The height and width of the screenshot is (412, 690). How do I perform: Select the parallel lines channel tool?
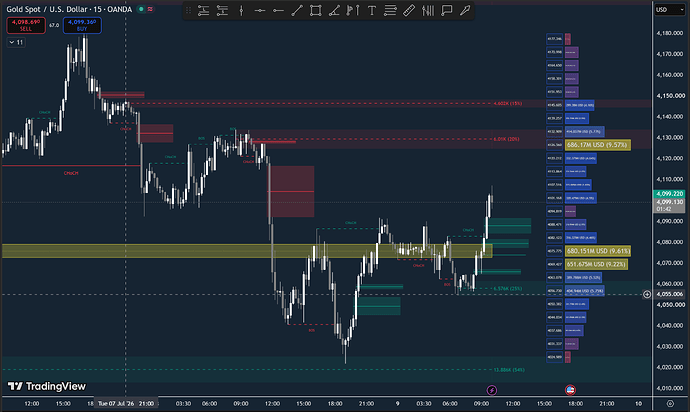tap(390, 11)
